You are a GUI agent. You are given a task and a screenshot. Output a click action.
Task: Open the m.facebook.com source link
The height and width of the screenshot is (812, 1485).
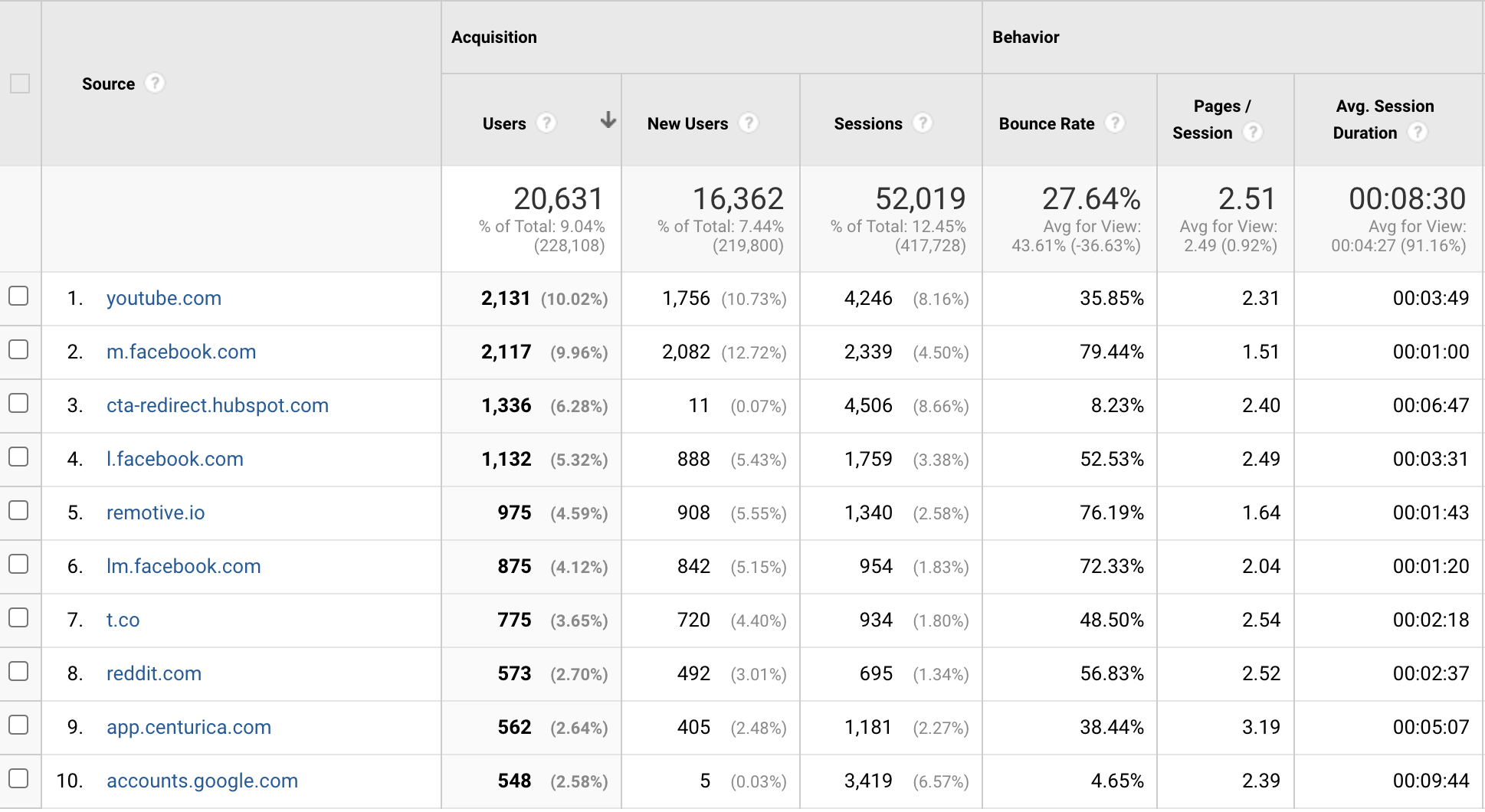tap(181, 352)
